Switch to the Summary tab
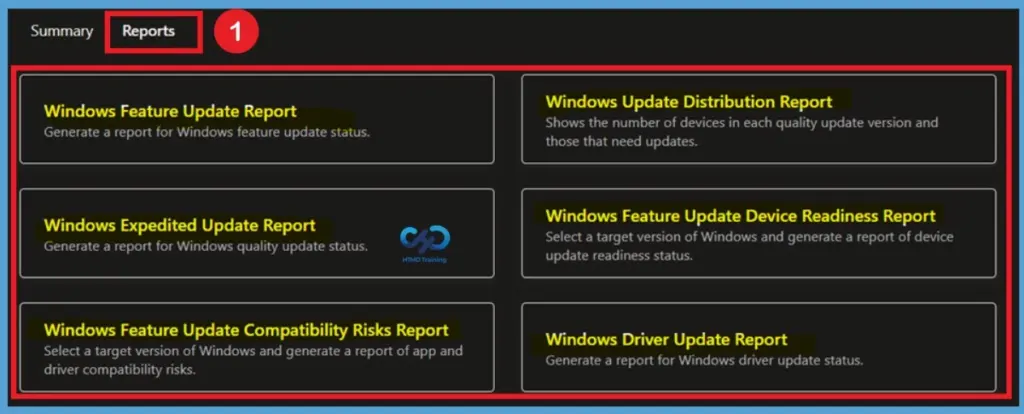This screenshot has width=1024, height=414. pyautogui.click(x=61, y=31)
